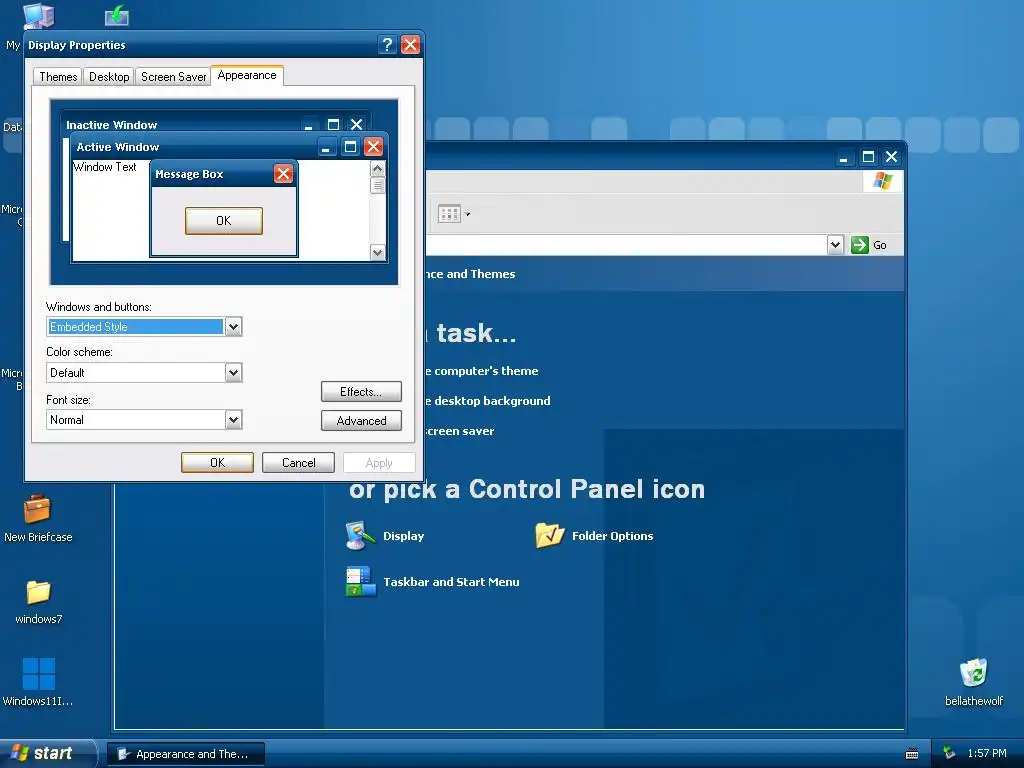
Task: Click the preview Message Box close icon
Action: click(x=283, y=174)
